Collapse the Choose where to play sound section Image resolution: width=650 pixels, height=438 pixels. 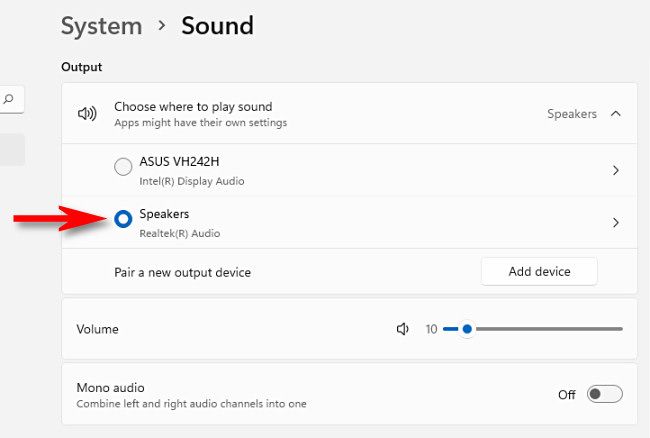coord(616,114)
